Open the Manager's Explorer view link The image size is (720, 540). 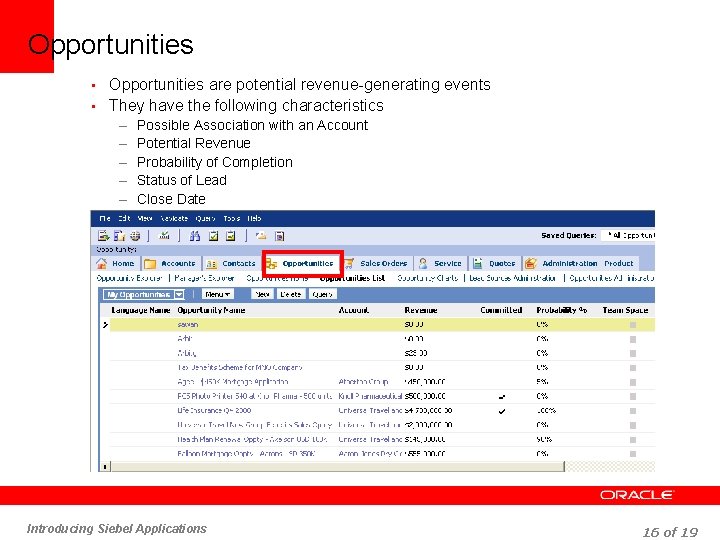pos(204,278)
